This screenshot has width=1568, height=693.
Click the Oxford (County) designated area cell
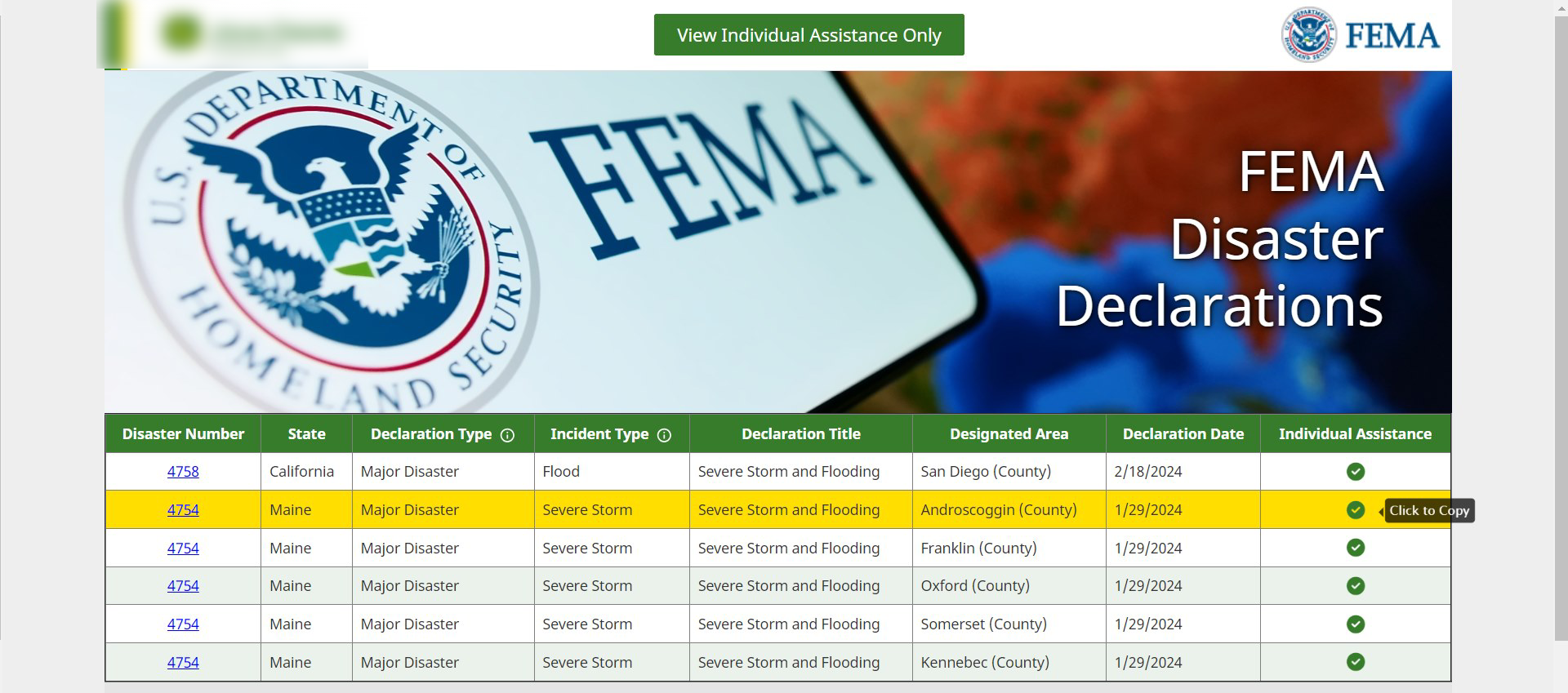click(974, 586)
